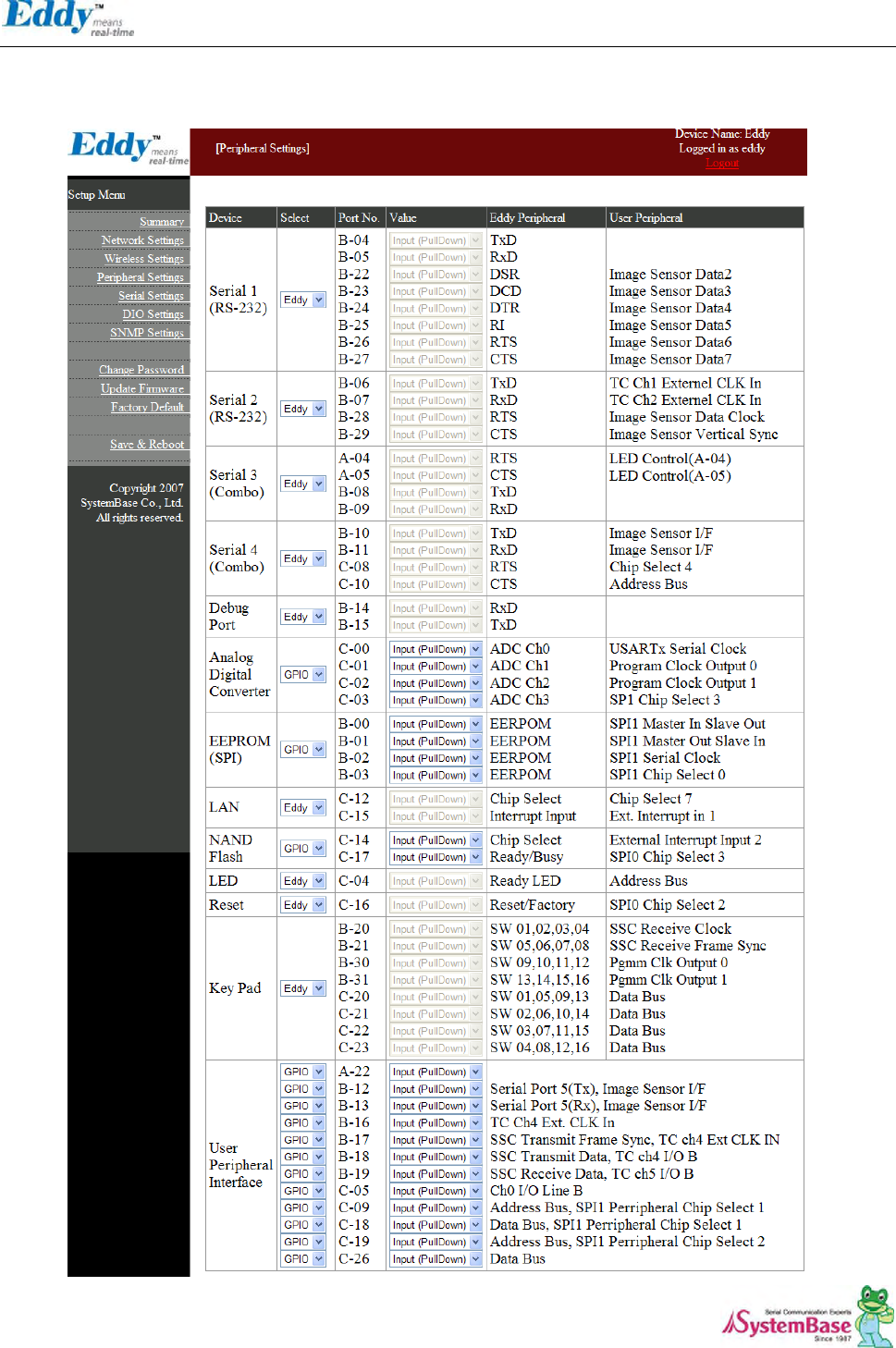896x1348 pixels.
Task: Open GPIO select dropdown for port C-05
Action: coord(303,1191)
